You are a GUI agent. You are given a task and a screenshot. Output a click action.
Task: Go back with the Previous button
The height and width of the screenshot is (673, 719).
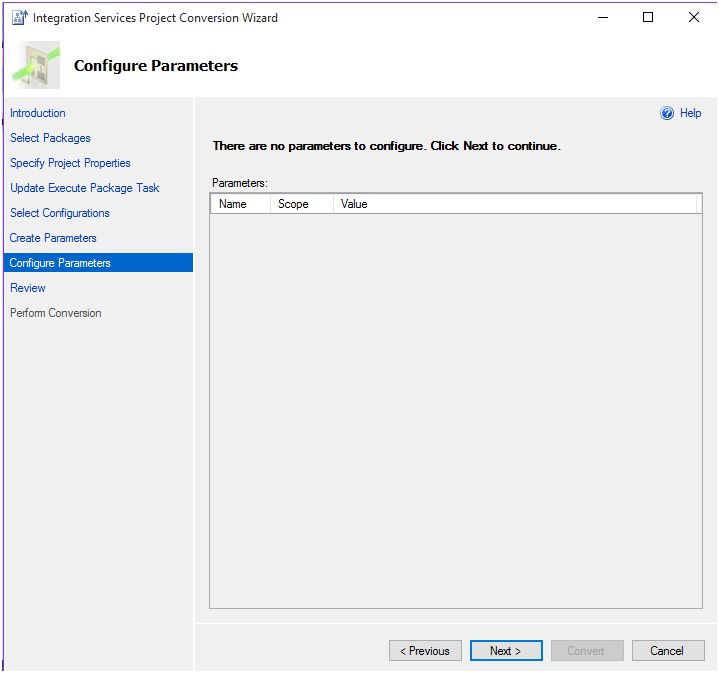click(425, 651)
